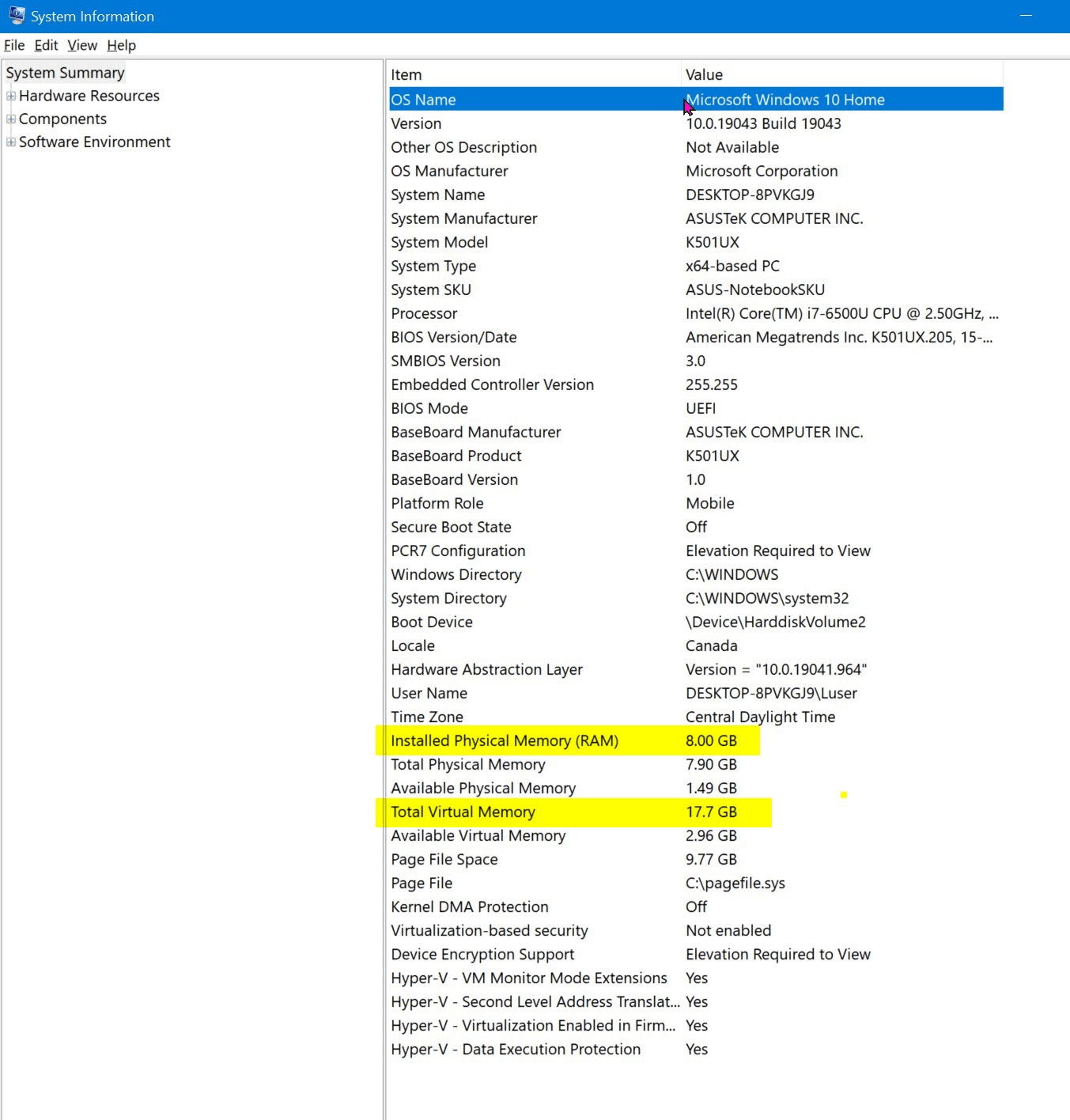This screenshot has height=1120, width=1070.
Task: Select BaseBoard Manufacturer row
Action: (x=696, y=432)
